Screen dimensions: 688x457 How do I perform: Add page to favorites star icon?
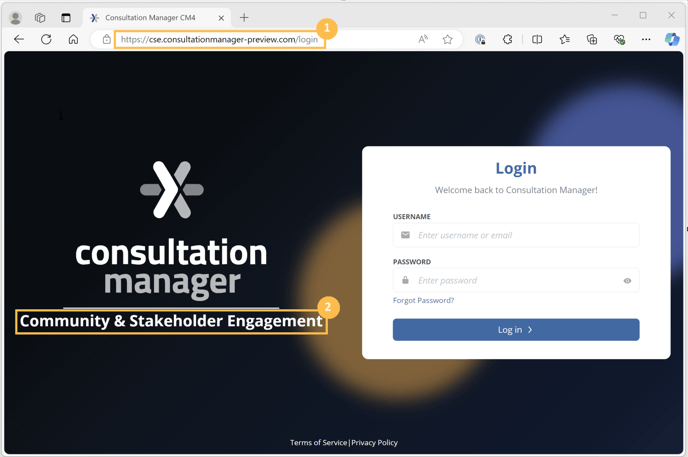(448, 39)
